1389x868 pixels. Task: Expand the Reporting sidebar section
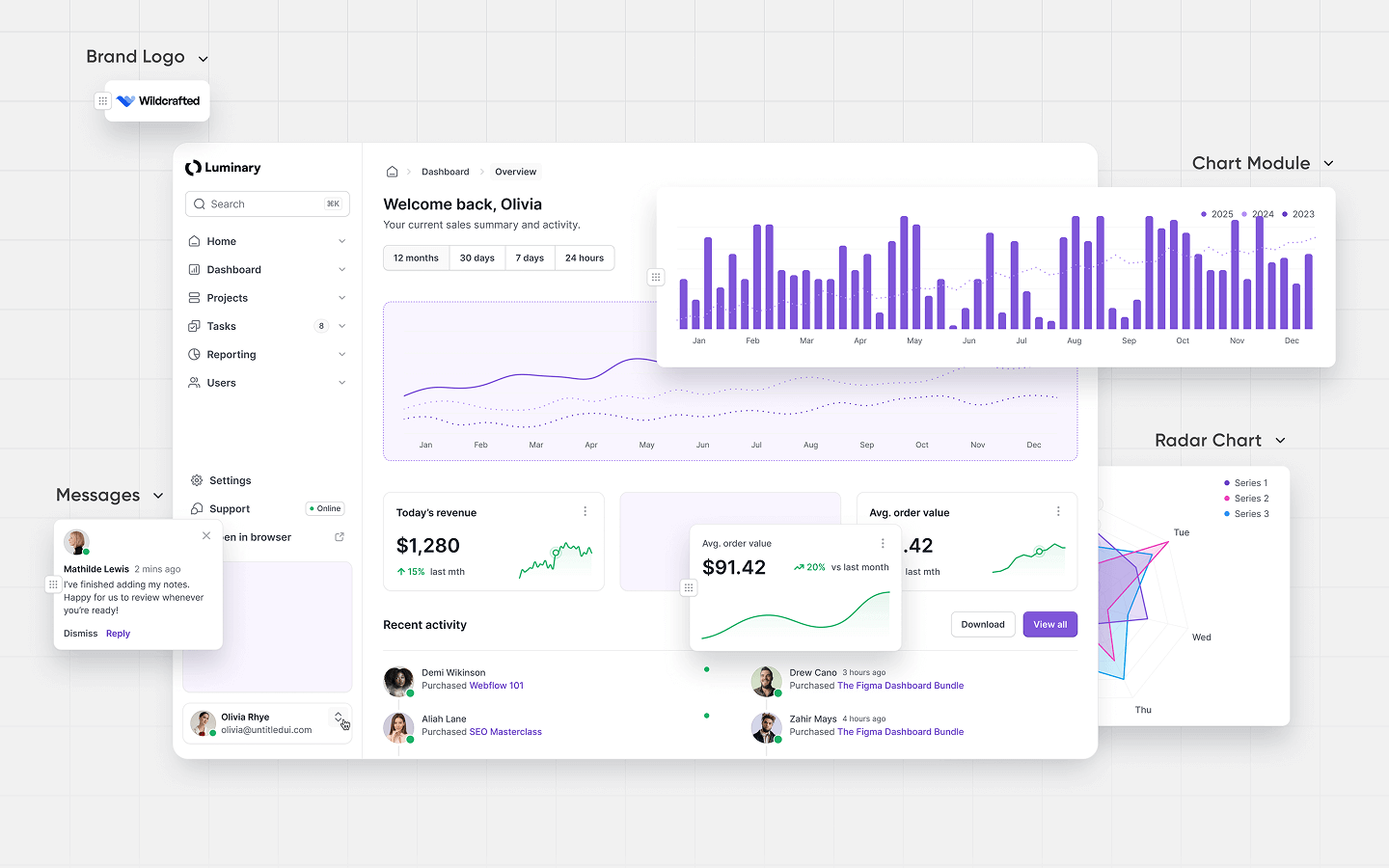tap(341, 355)
